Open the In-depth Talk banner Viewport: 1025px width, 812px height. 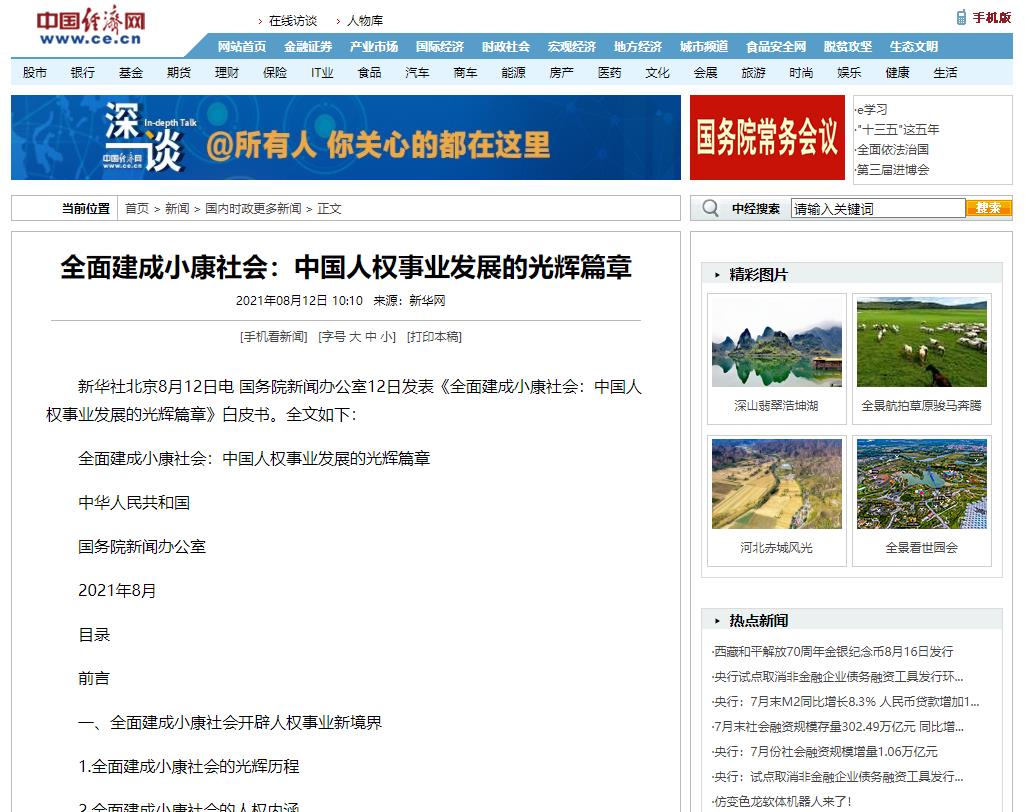[345, 138]
